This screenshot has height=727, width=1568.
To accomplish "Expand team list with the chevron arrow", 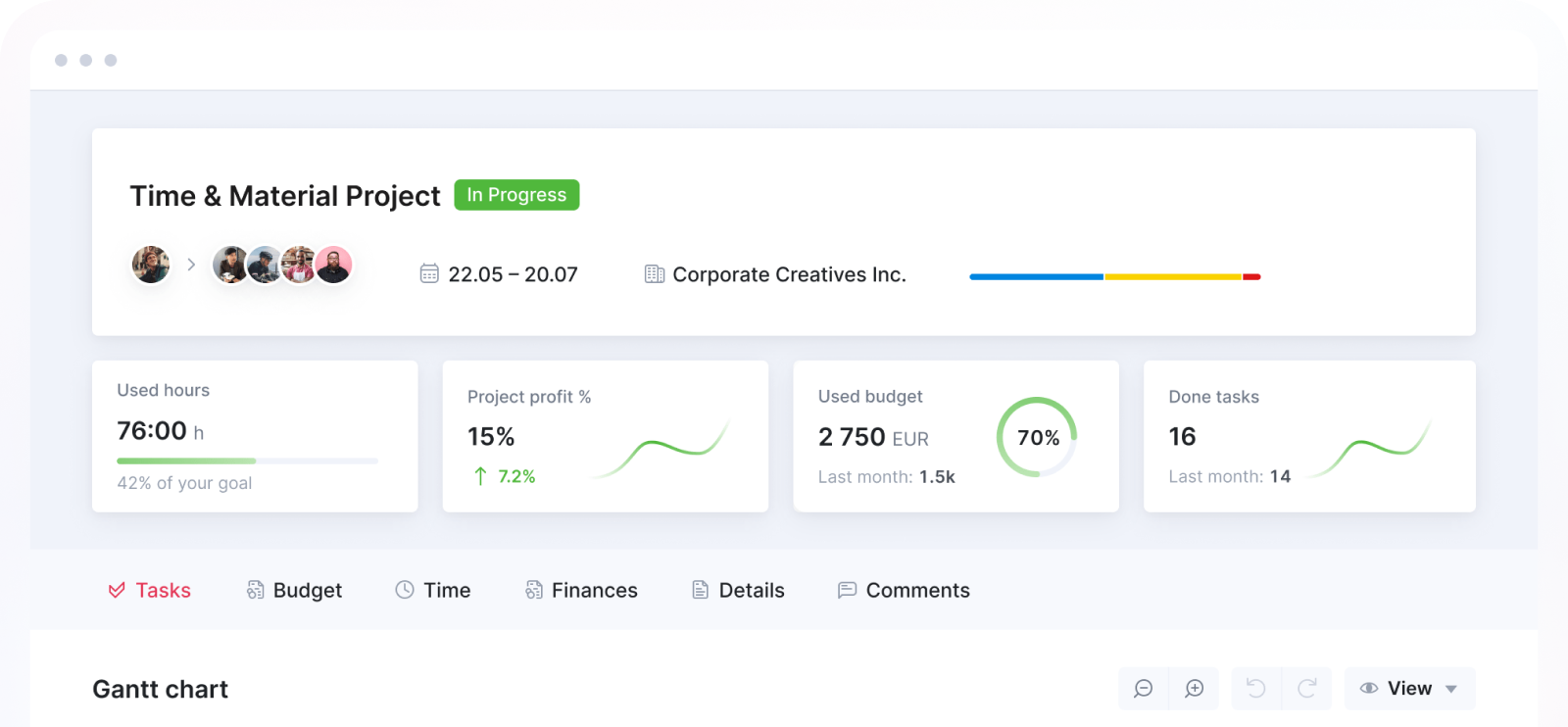I will (191, 265).
